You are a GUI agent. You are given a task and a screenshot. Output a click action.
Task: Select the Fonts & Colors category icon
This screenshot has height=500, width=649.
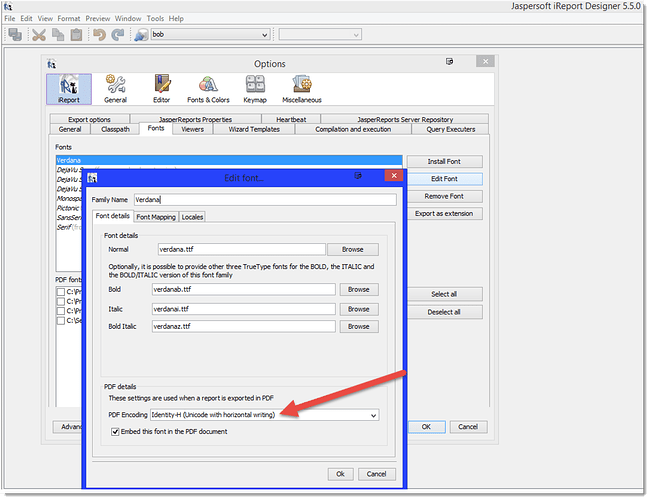coord(208,89)
